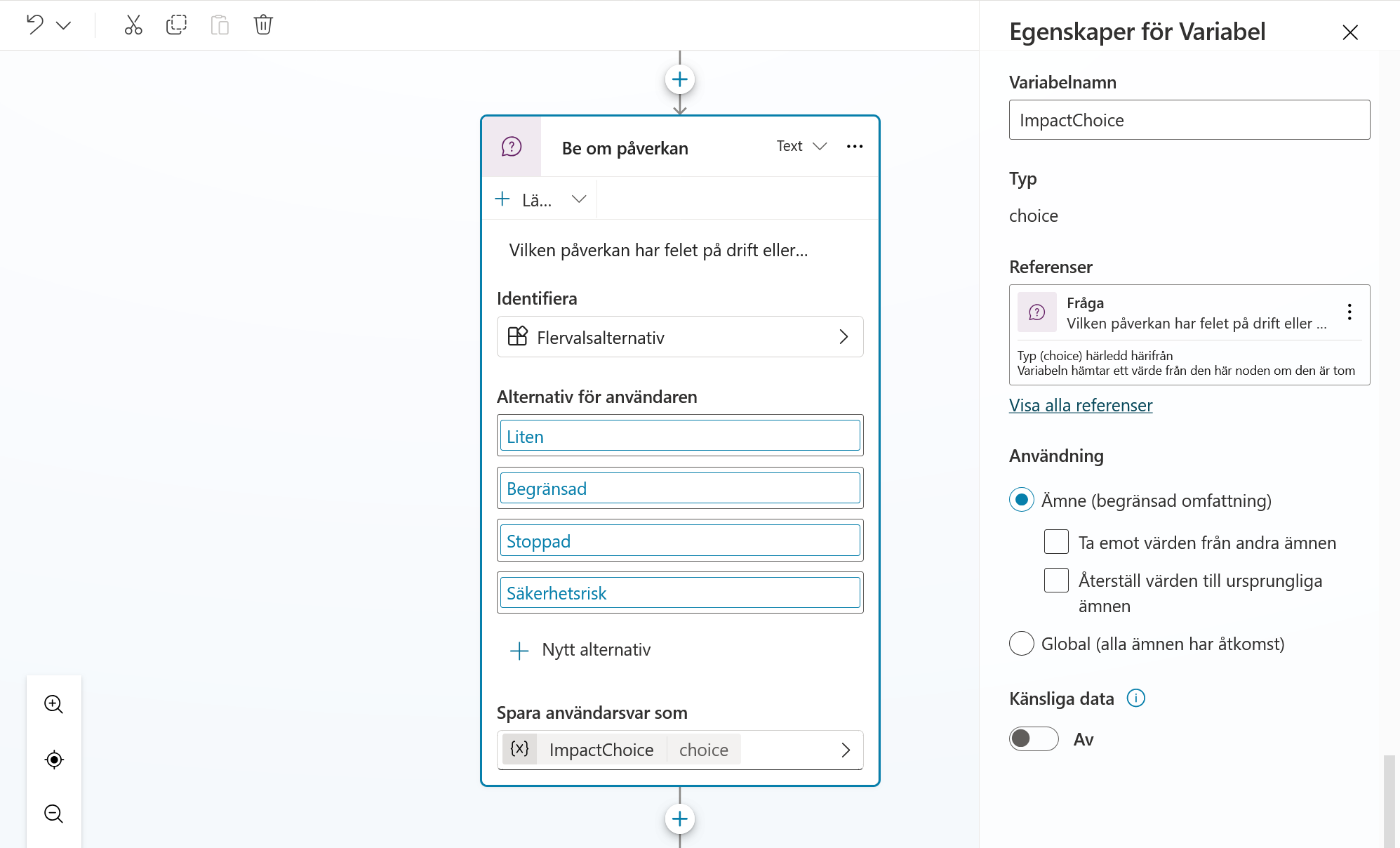Expand the Lä... add dropdown chevron

(x=579, y=199)
